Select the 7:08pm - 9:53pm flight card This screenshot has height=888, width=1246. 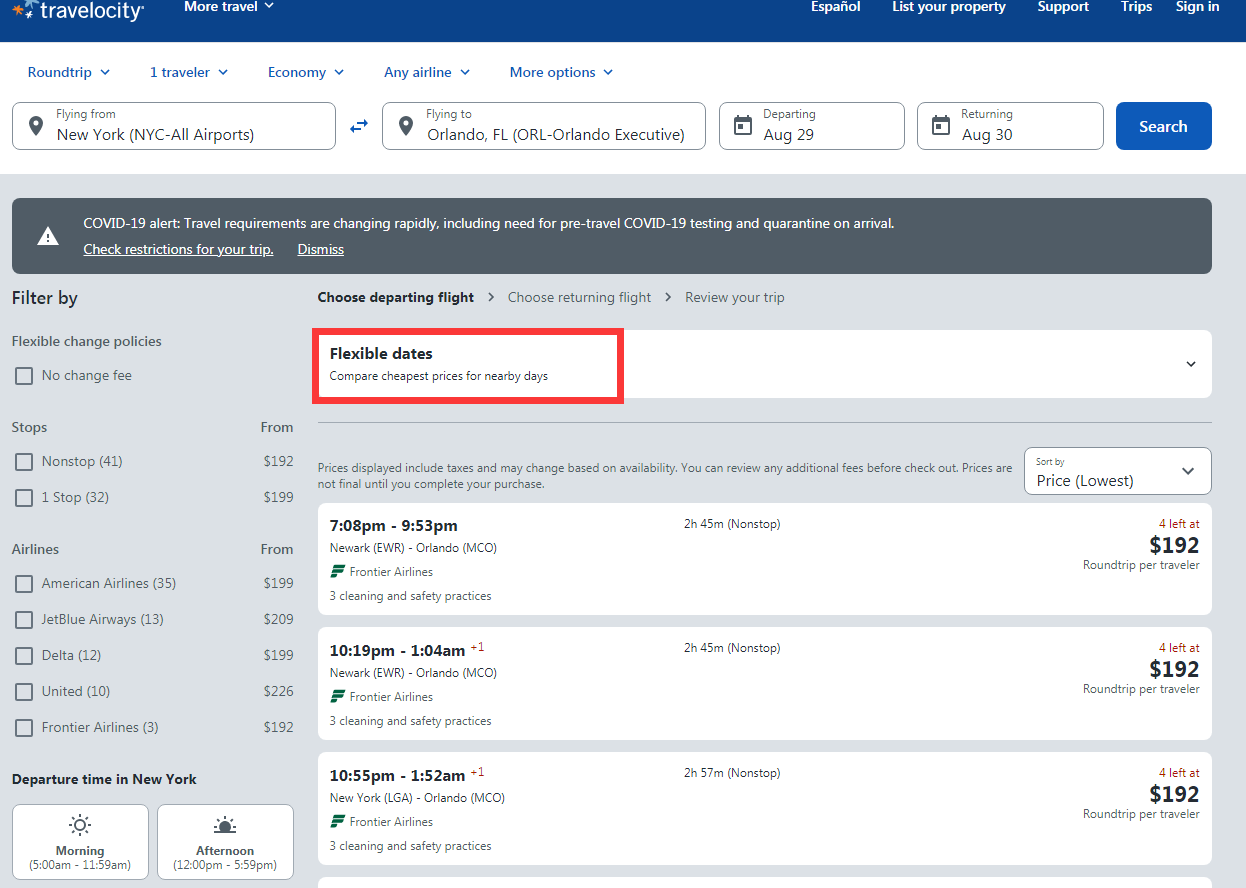[765, 559]
